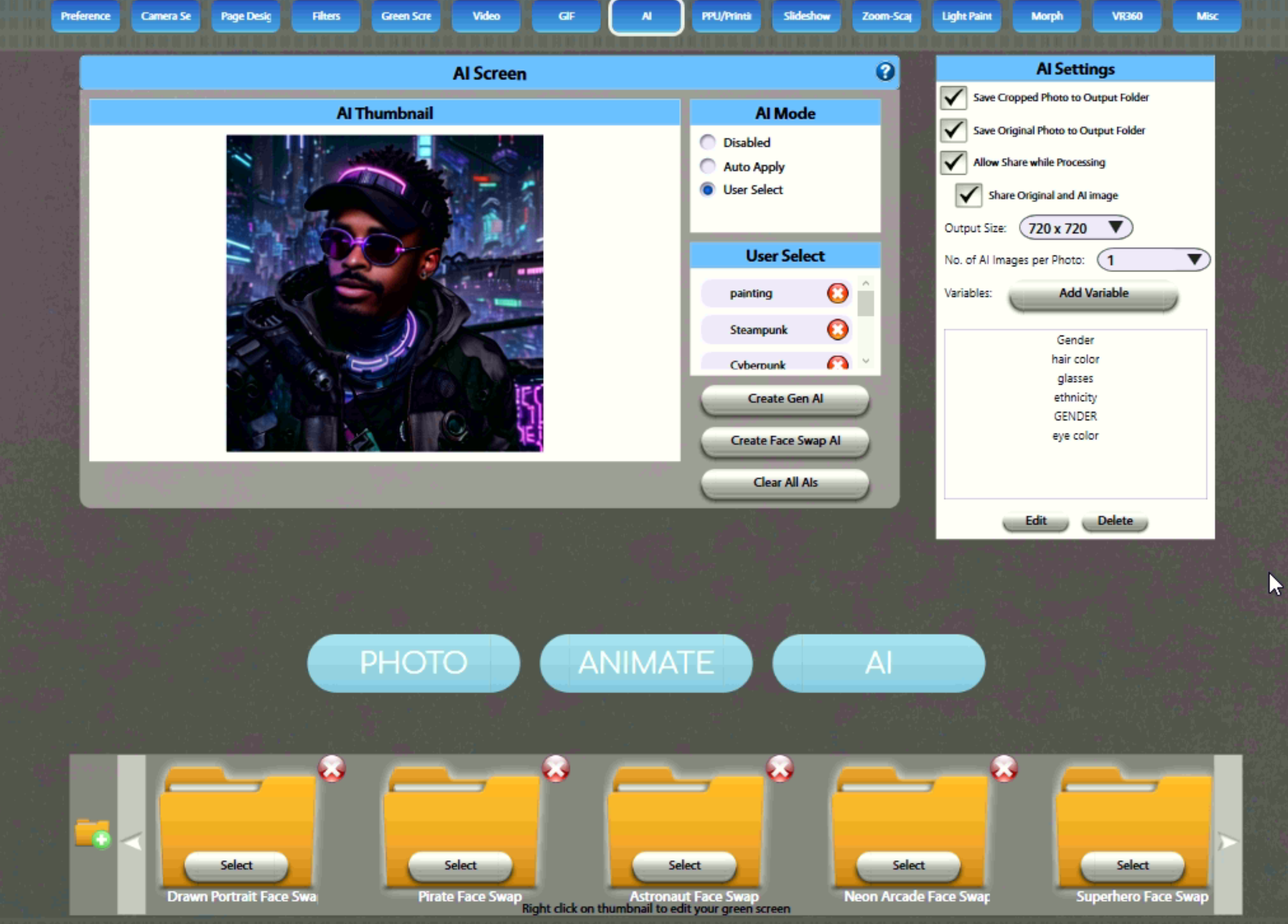Image resolution: width=1288 pixels, height=924 pixels.
Task: Click the AI Thumbnail cyberpunk image
Action: [x=384, y=293]
